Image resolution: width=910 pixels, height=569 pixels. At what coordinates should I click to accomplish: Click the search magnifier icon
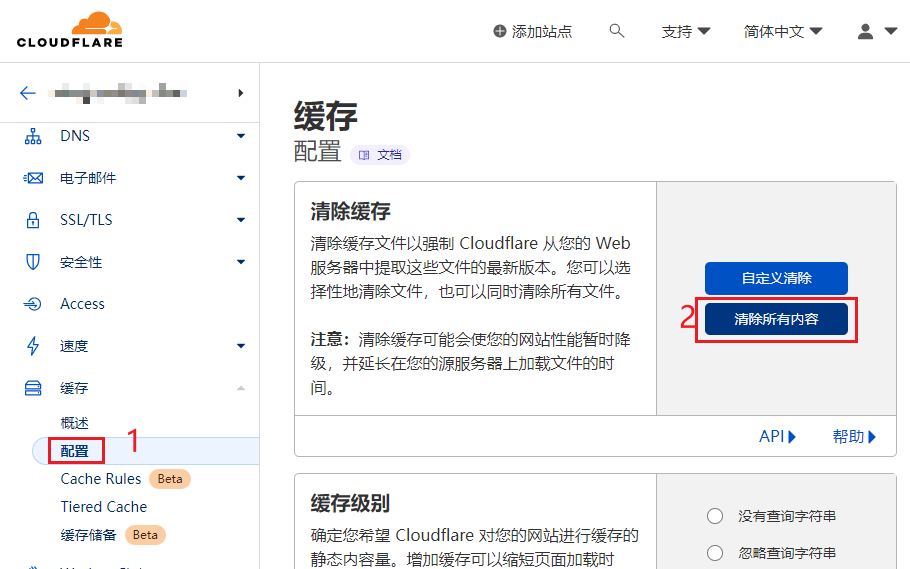(x=616, y=31)
